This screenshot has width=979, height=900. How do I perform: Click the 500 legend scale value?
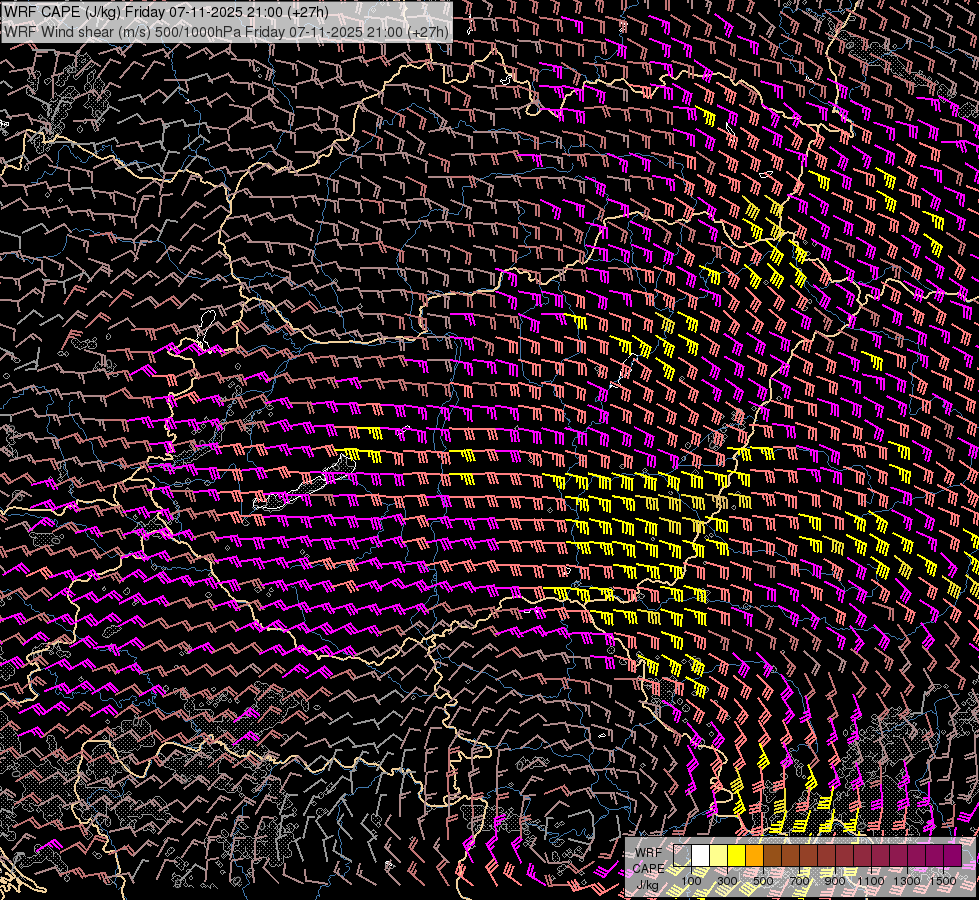[763, 881]
